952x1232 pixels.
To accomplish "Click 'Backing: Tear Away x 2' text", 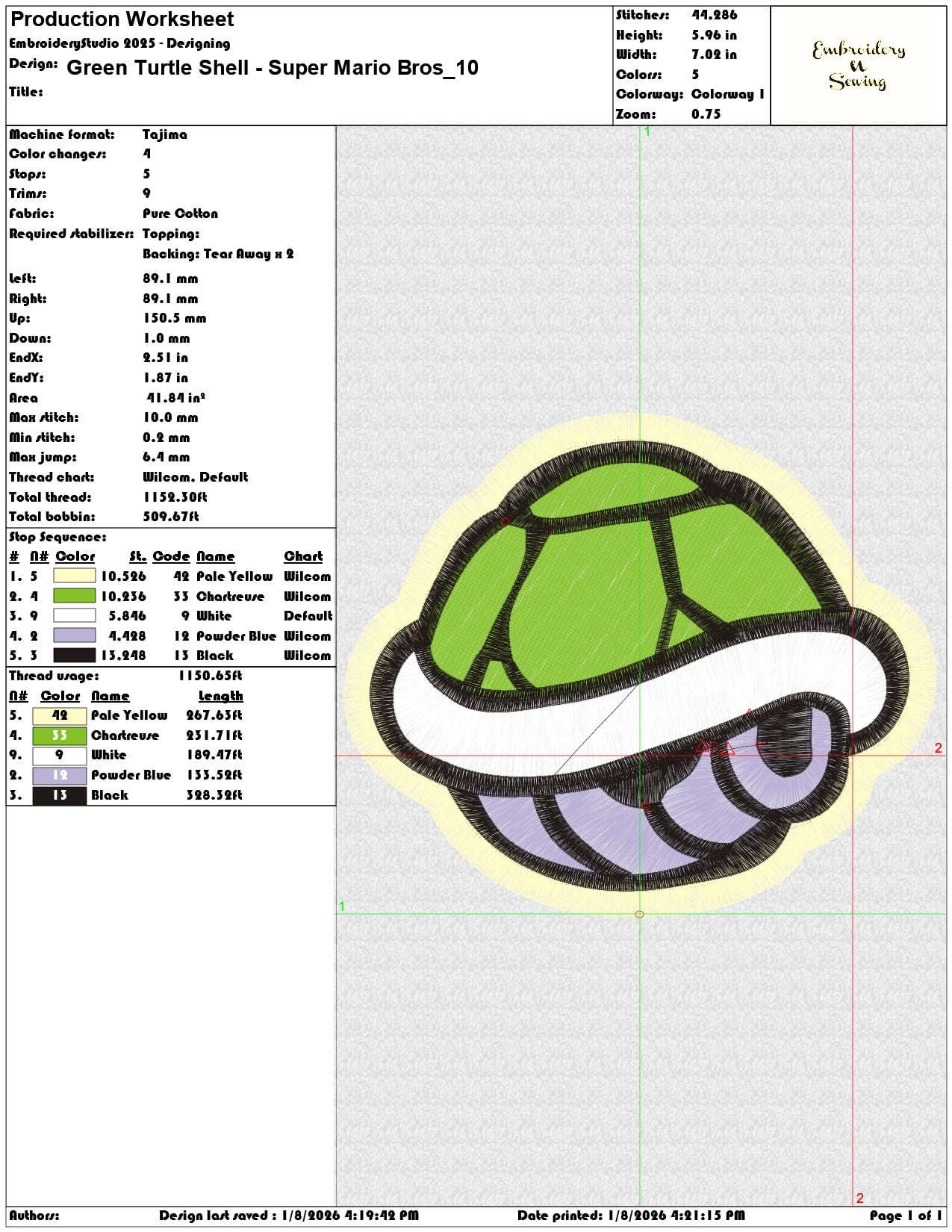I will click(218, 254).
